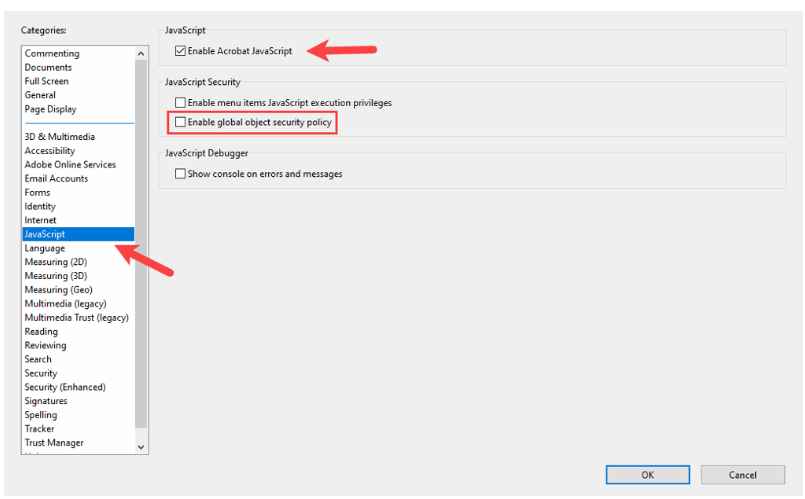
Task: Select the Measuring (Geo) category
Action: pos(58,290)
